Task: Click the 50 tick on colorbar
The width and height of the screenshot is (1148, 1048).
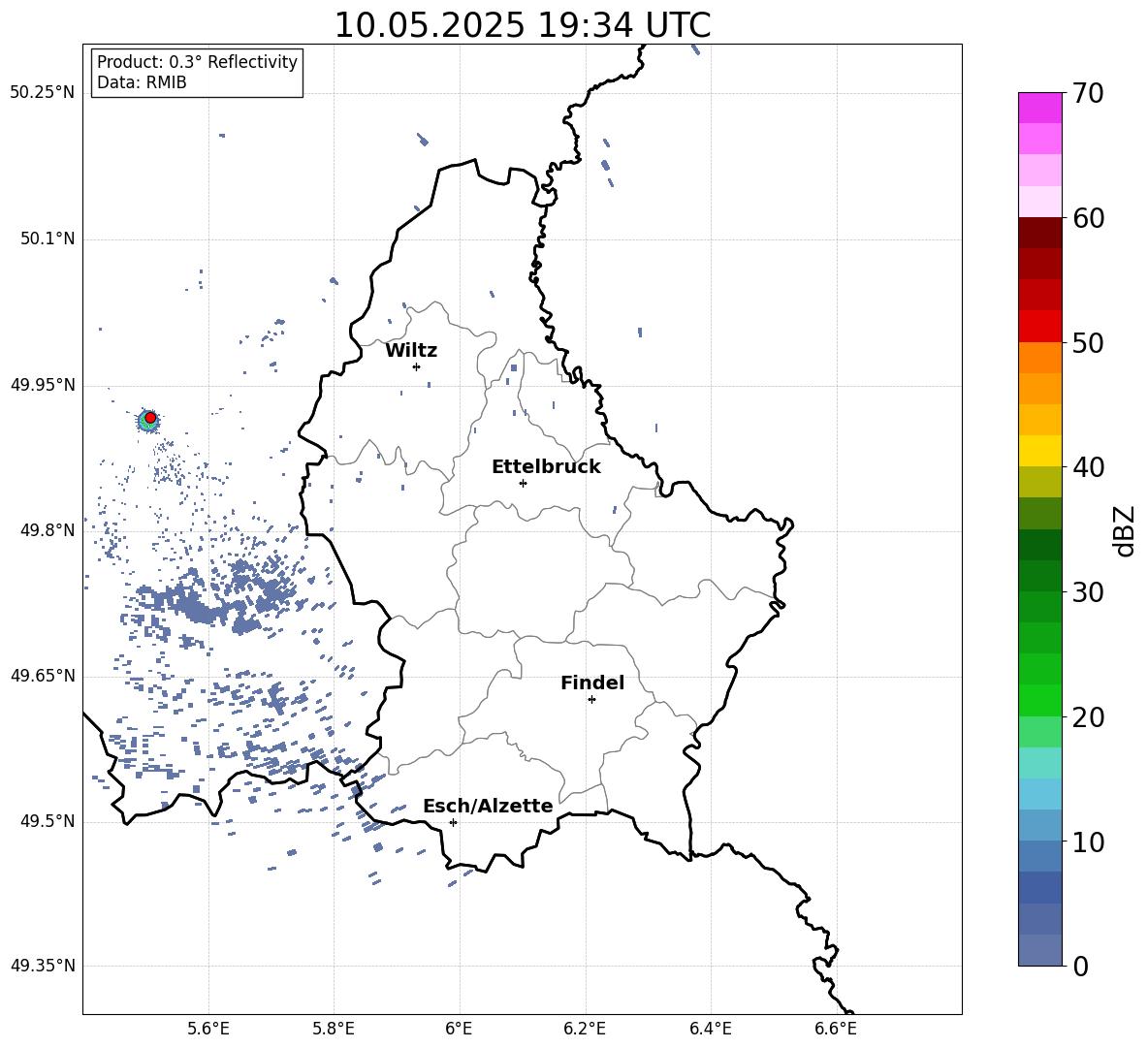Action: point(1088,343)
